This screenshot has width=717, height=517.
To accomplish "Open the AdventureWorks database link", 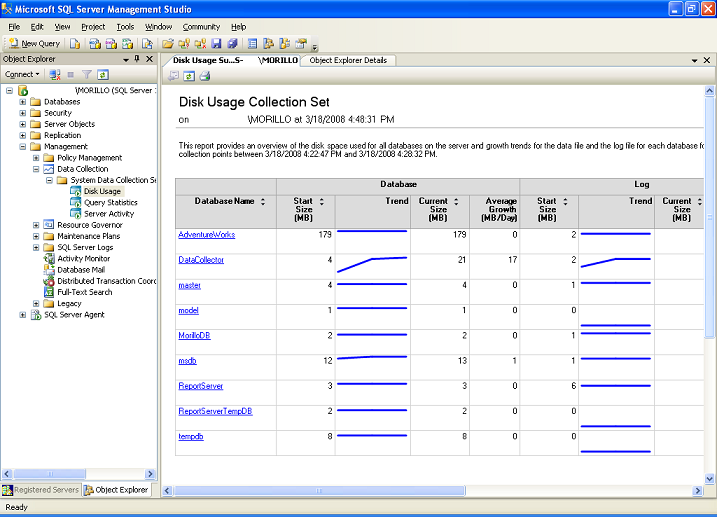I will click(x=207, y=235).
